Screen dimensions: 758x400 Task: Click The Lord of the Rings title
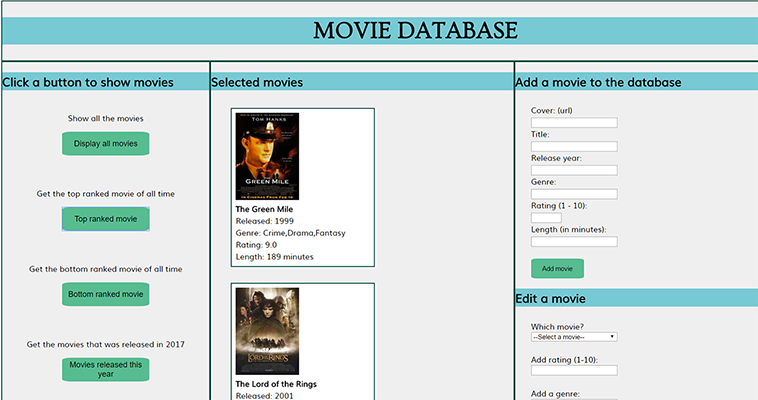point(276,384)
